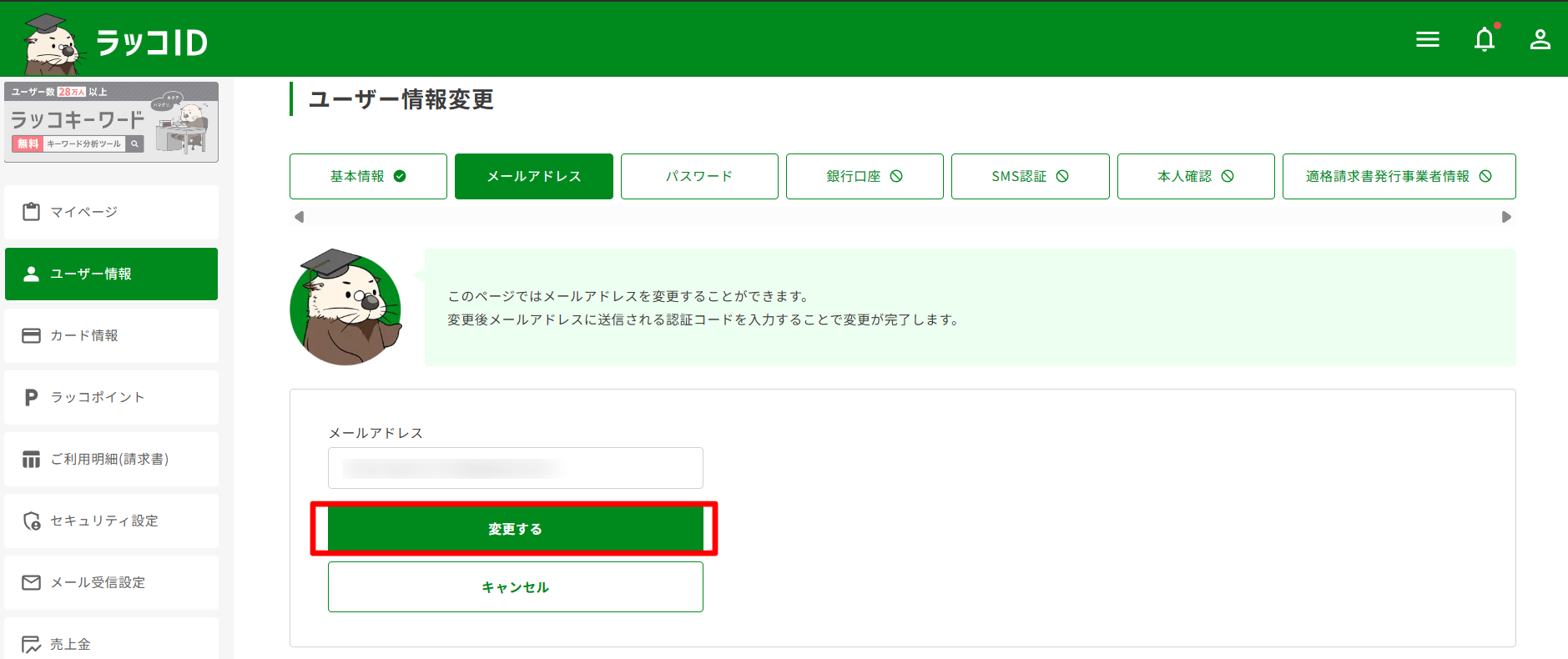Go to メール受信設定 in the sidebar

111,582
